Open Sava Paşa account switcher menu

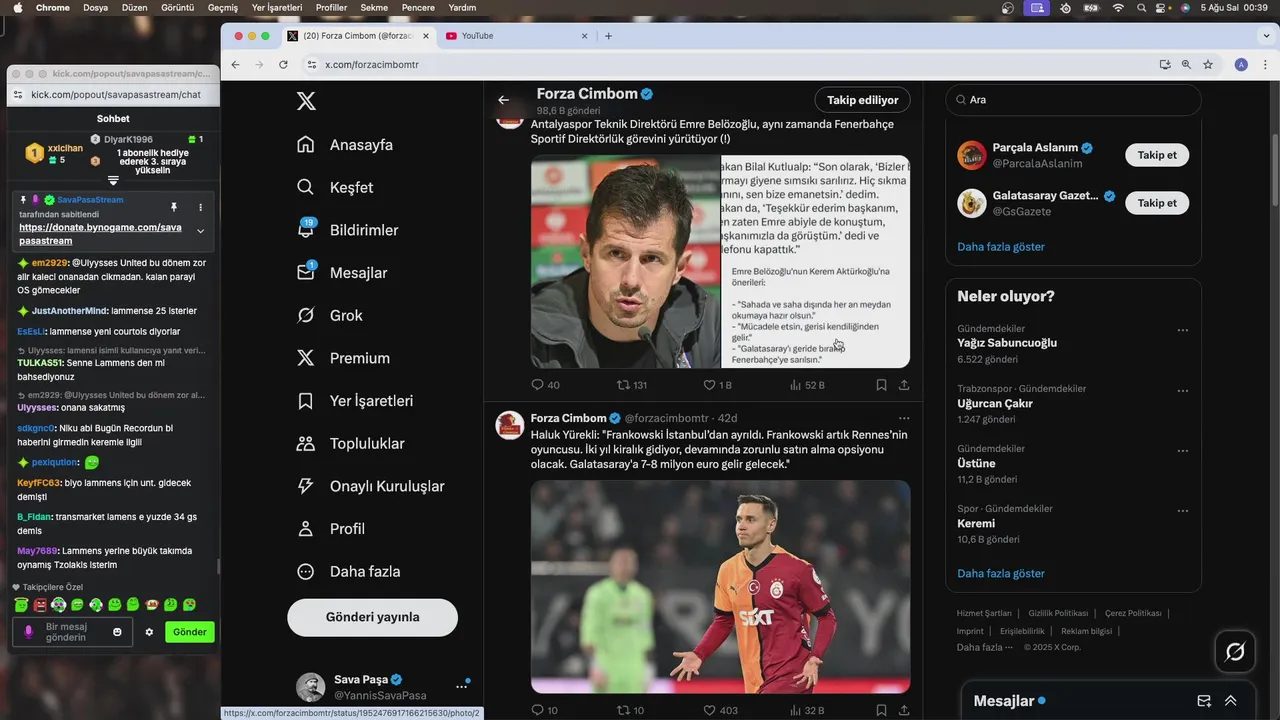(x=461, y=686)
